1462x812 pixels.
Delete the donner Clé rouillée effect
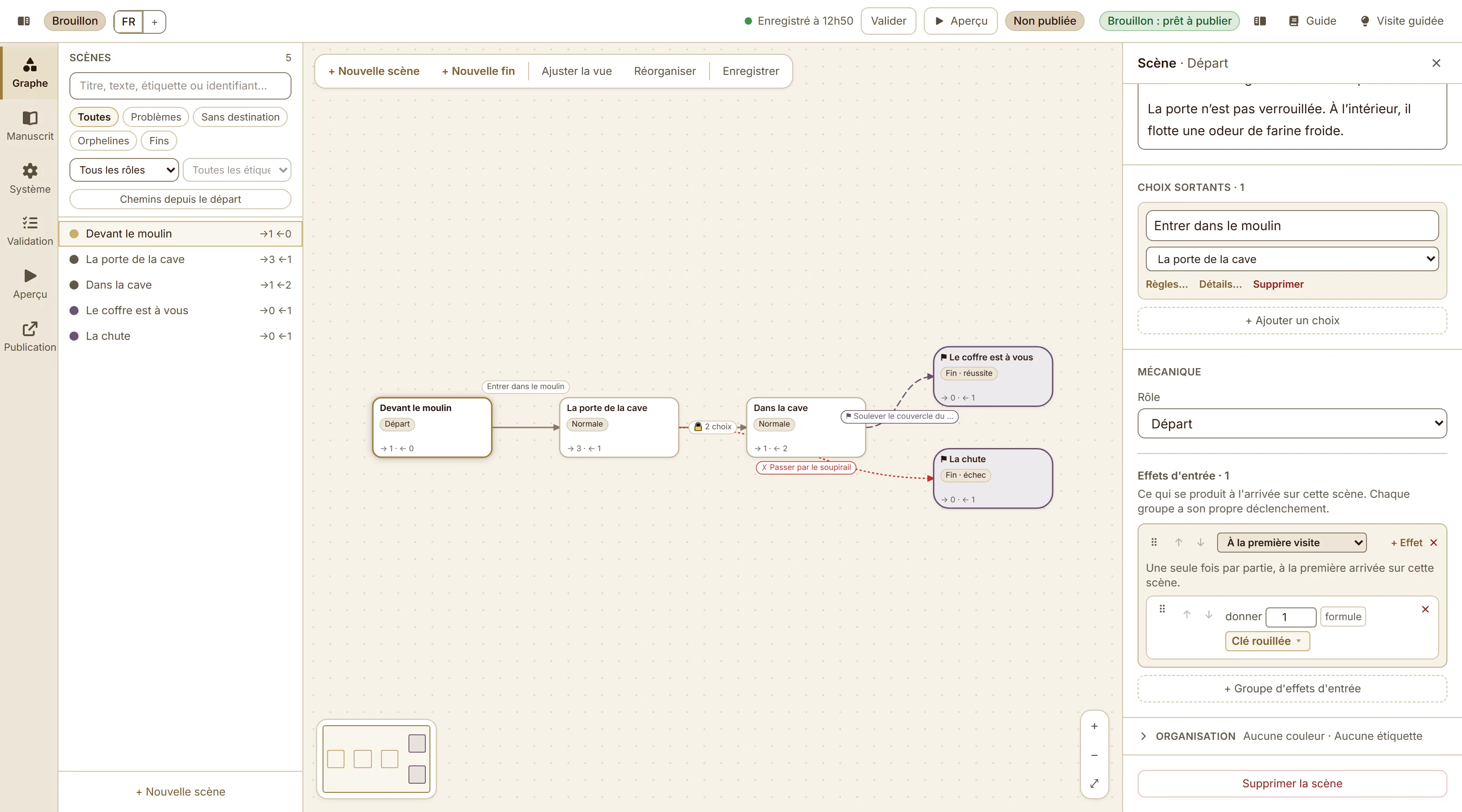[x=1425, y=609]
